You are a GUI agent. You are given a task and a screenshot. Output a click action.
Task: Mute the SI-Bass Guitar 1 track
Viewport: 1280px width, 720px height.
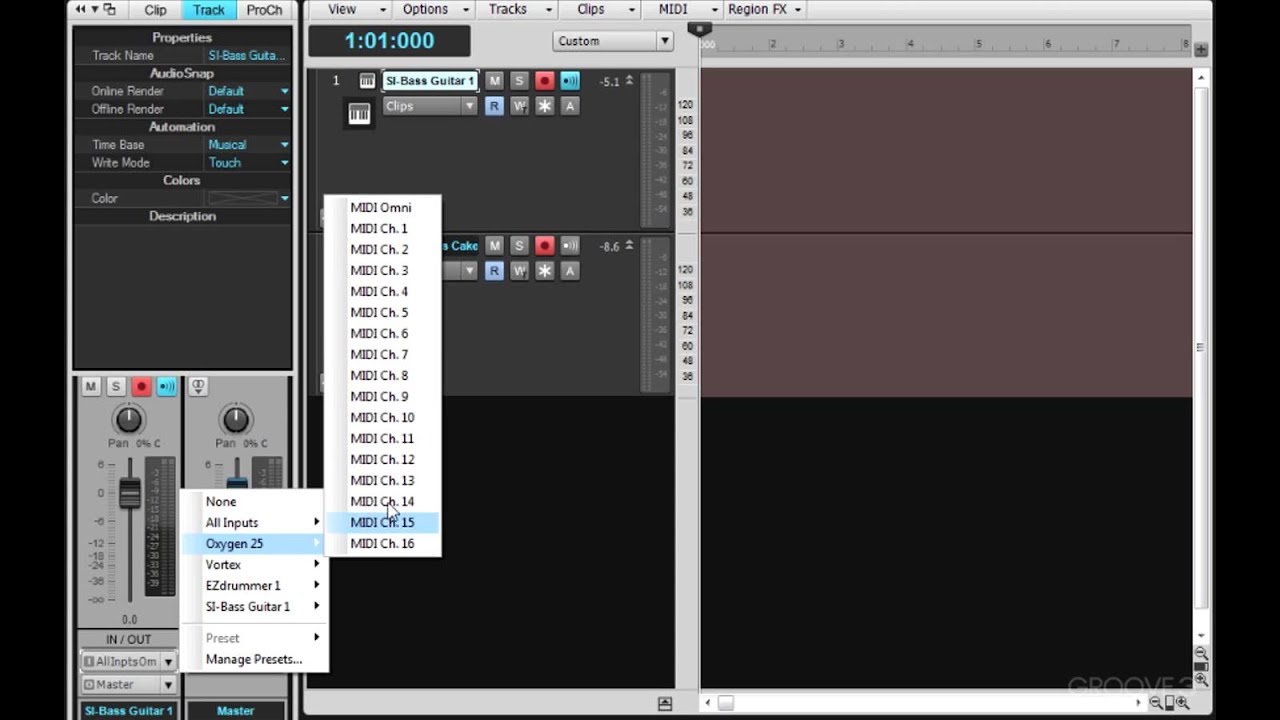[494, 81]
